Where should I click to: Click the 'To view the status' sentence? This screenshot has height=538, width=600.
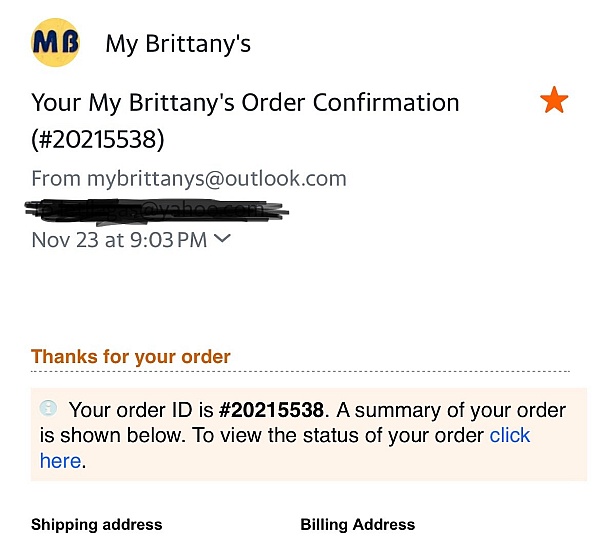[338, 436]
